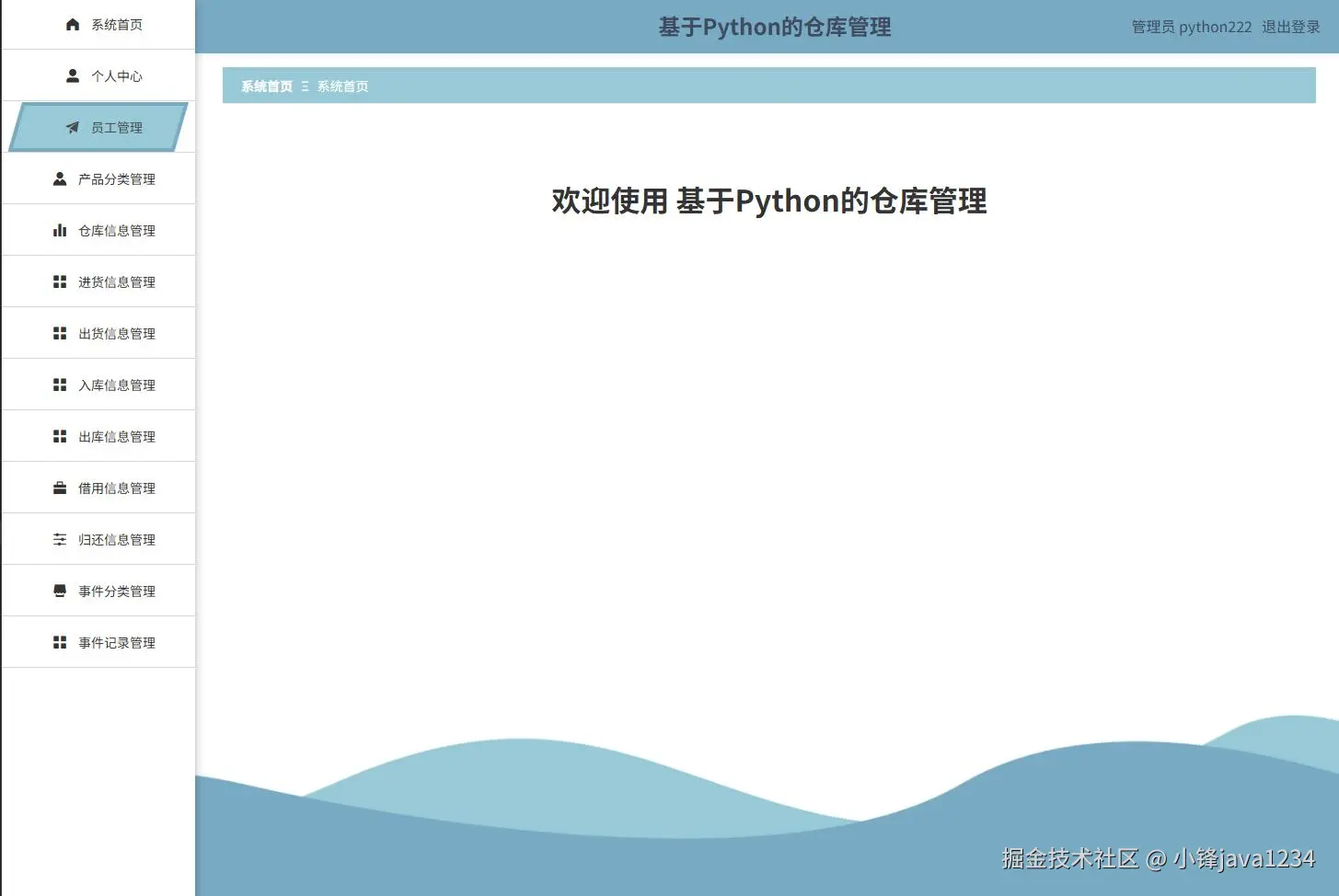Image resolution: width=1339 pixels, height=896 pixels.
Task: Click the person icon beside 个人中心
Action: 73,76
